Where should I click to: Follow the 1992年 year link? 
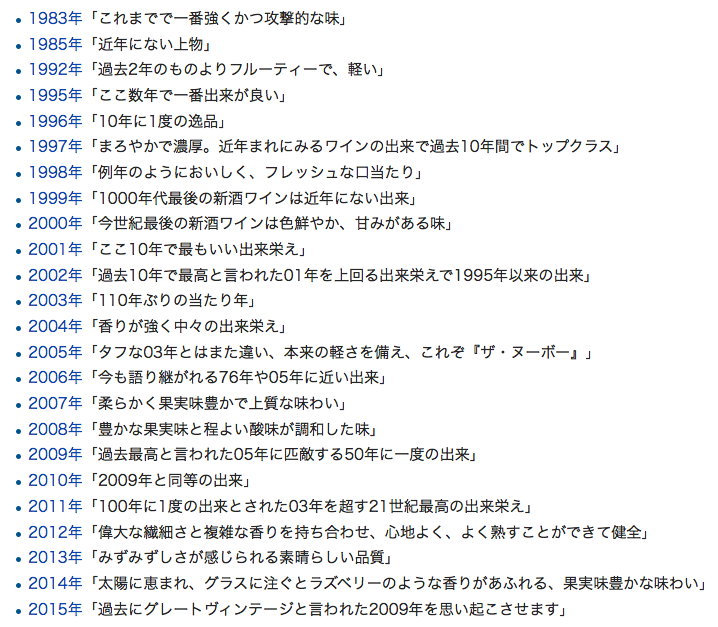(55, 70)
